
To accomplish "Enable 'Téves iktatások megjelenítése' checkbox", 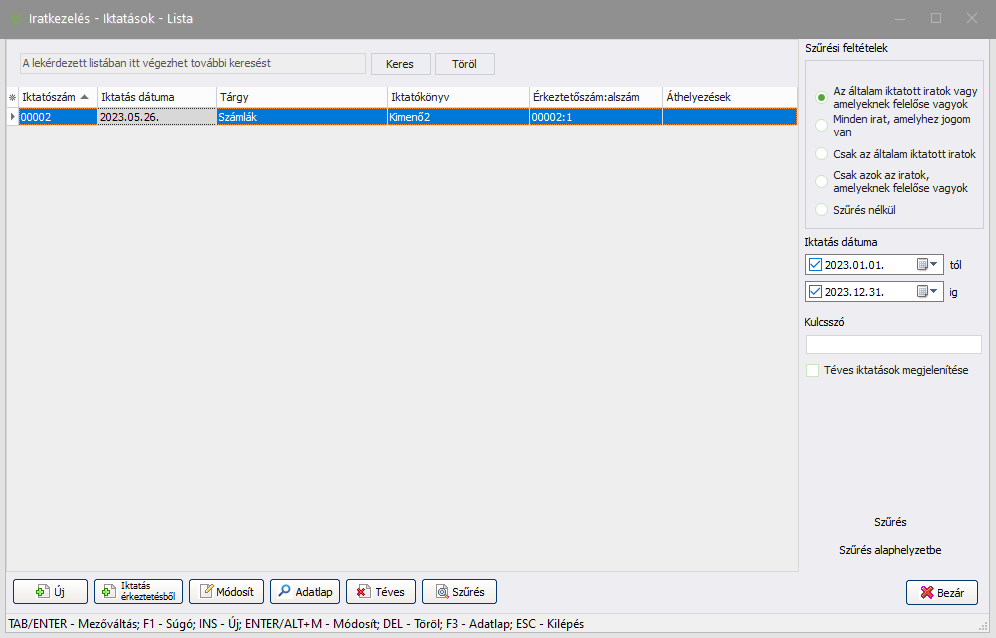I will click(x=813, y=370).
